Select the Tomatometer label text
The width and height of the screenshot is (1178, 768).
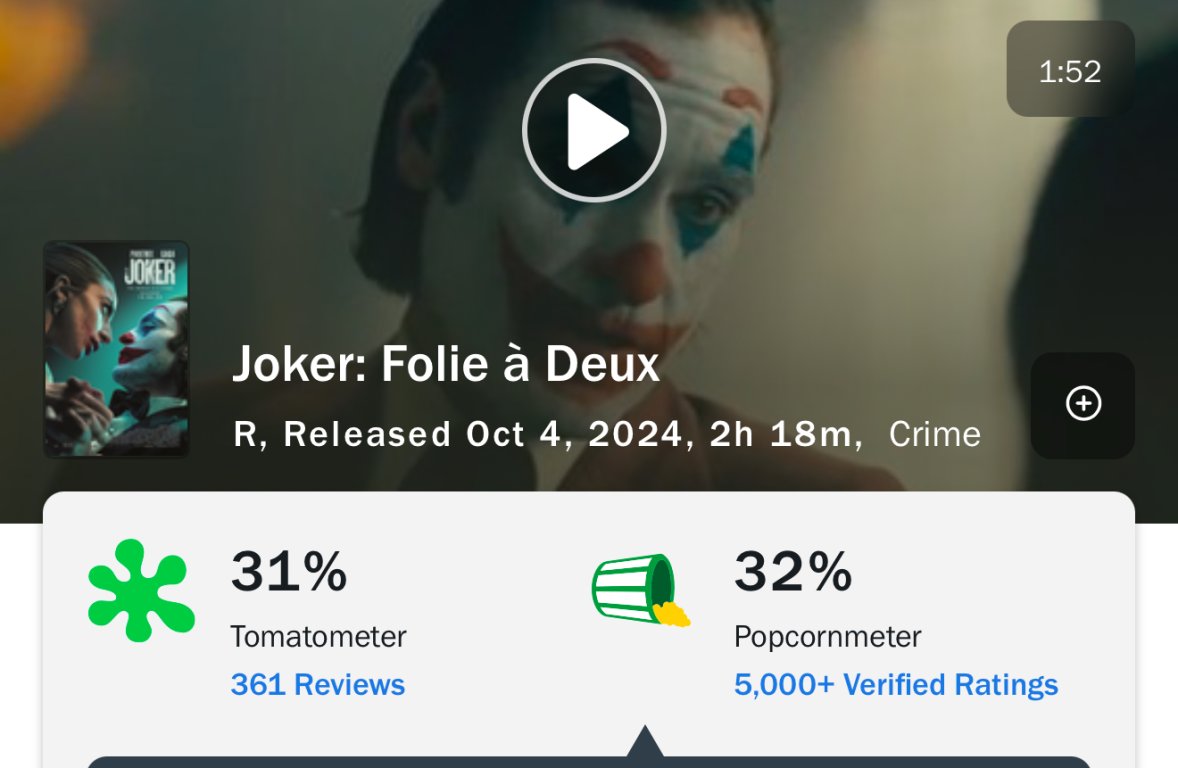[x=318, y=636]
